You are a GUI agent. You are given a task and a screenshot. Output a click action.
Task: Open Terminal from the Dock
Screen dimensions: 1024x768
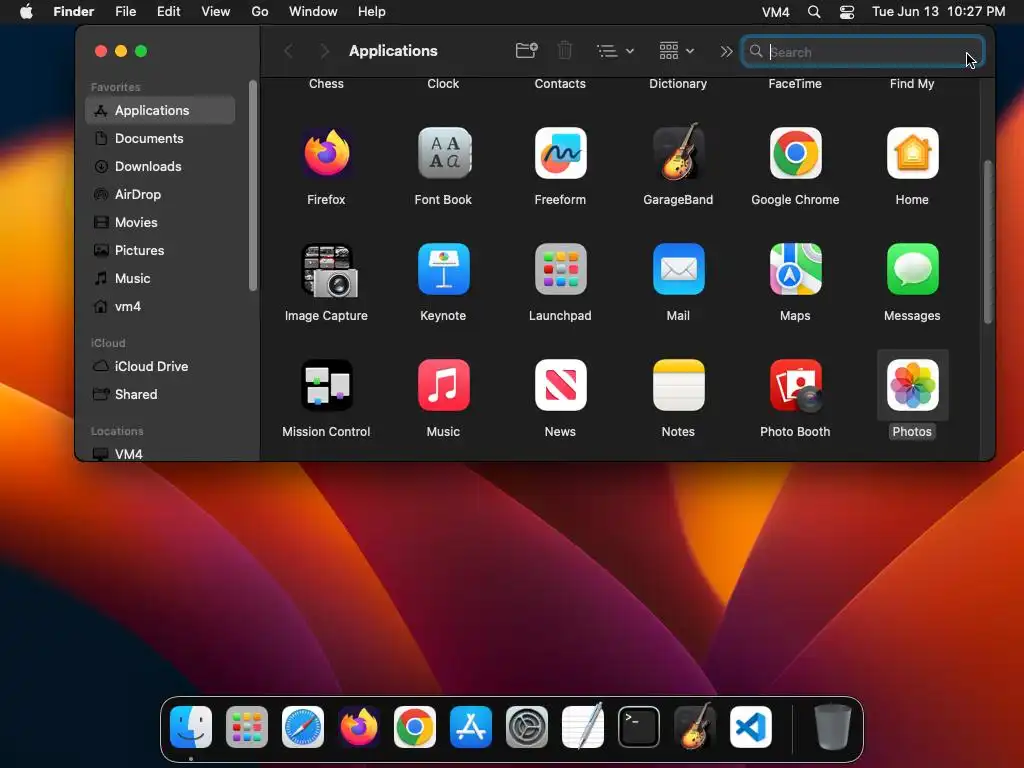639,727
